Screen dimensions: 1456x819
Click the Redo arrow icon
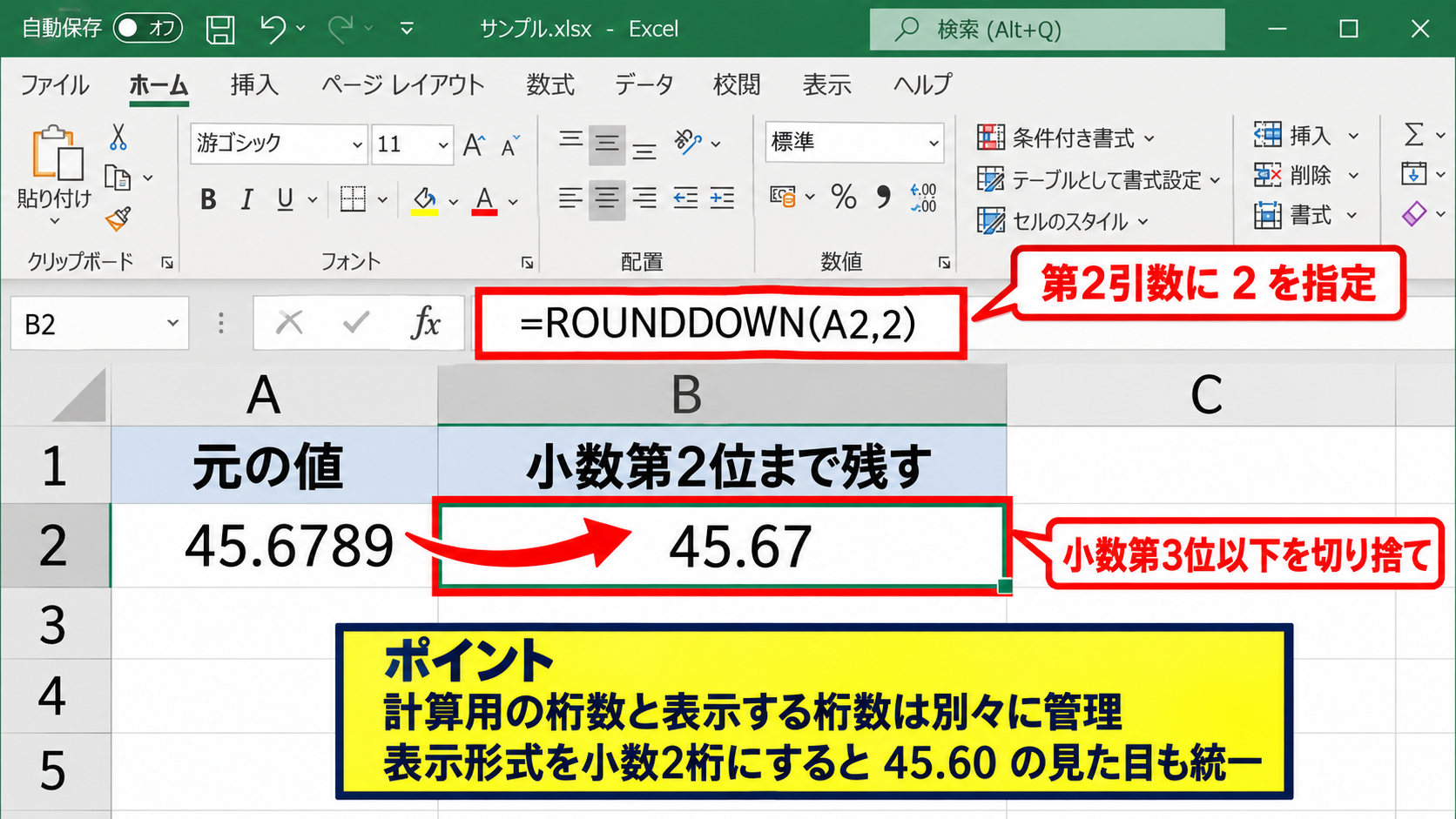click(340, 30)
